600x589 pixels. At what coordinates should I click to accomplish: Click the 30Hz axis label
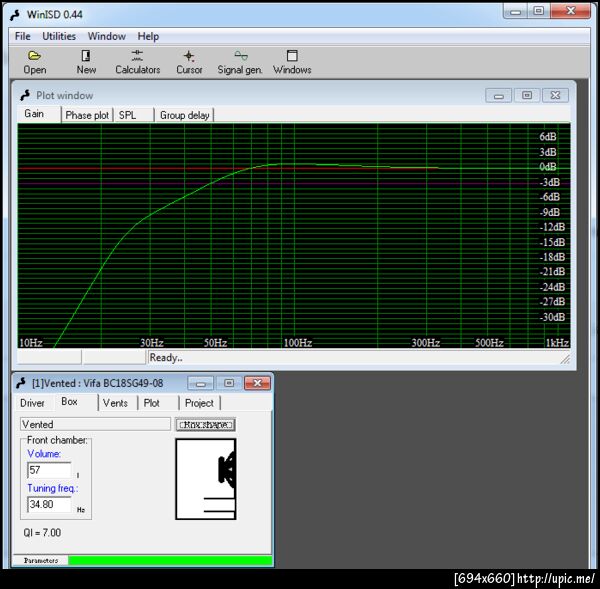[152, 343]
